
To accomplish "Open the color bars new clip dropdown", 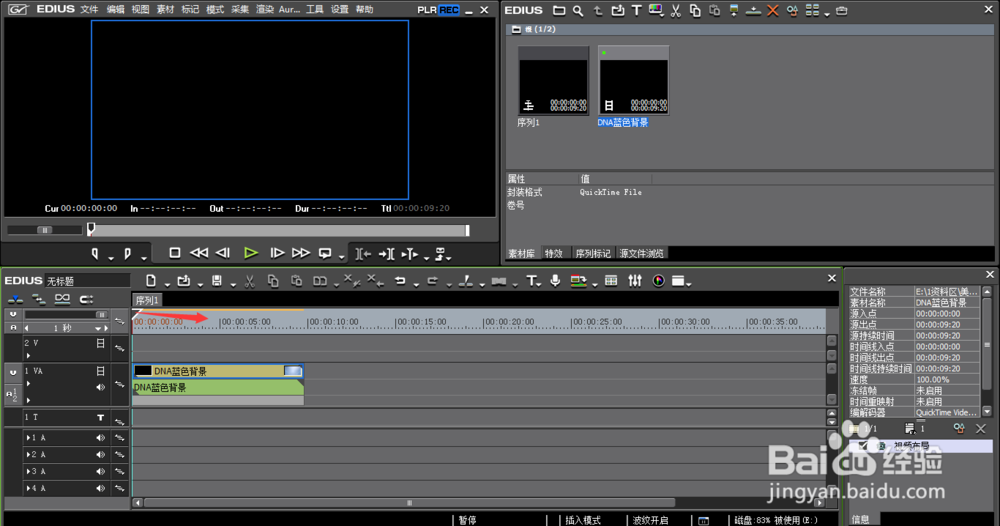I will pos(656,10).
